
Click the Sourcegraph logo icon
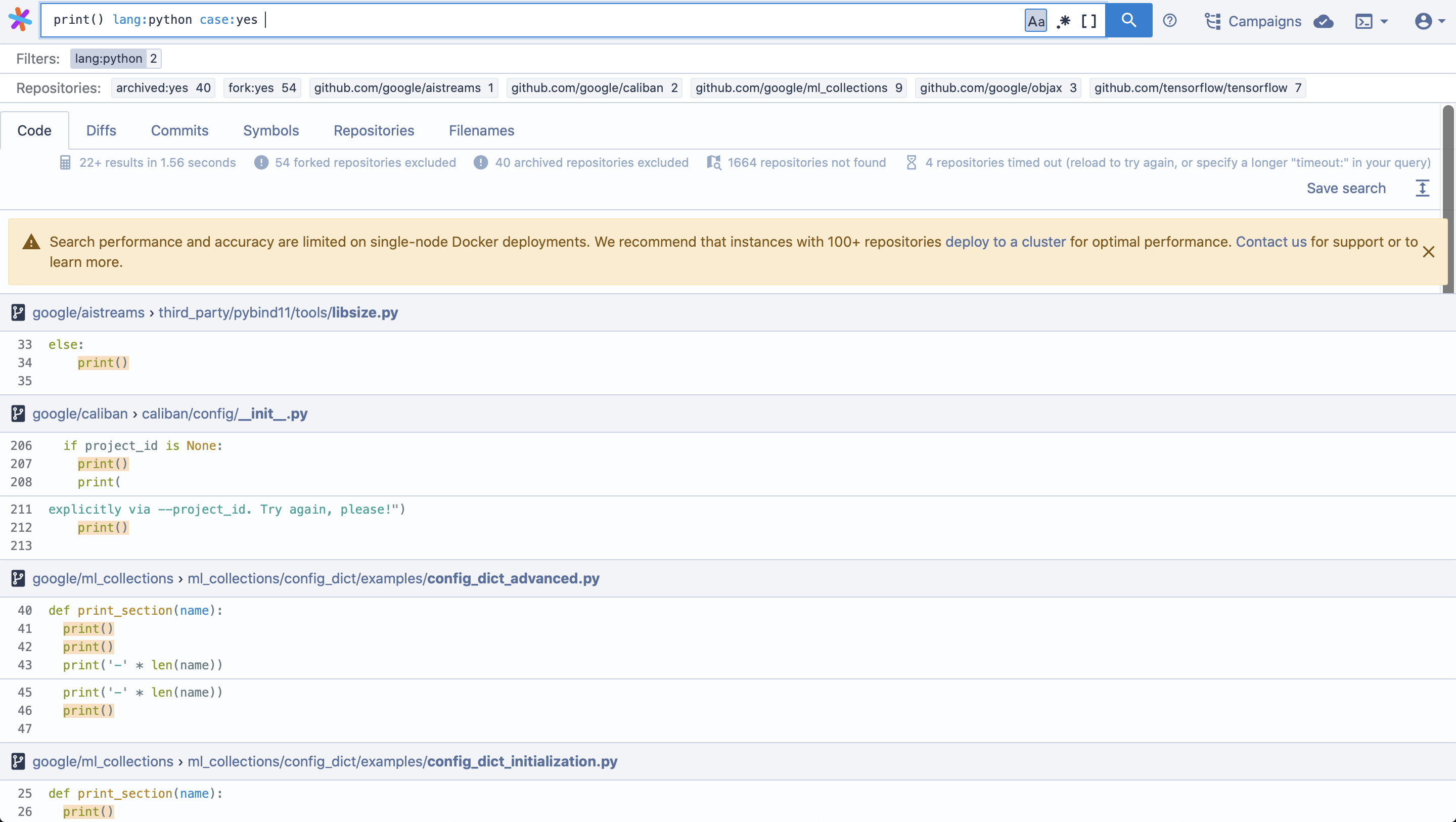point(20,20)
